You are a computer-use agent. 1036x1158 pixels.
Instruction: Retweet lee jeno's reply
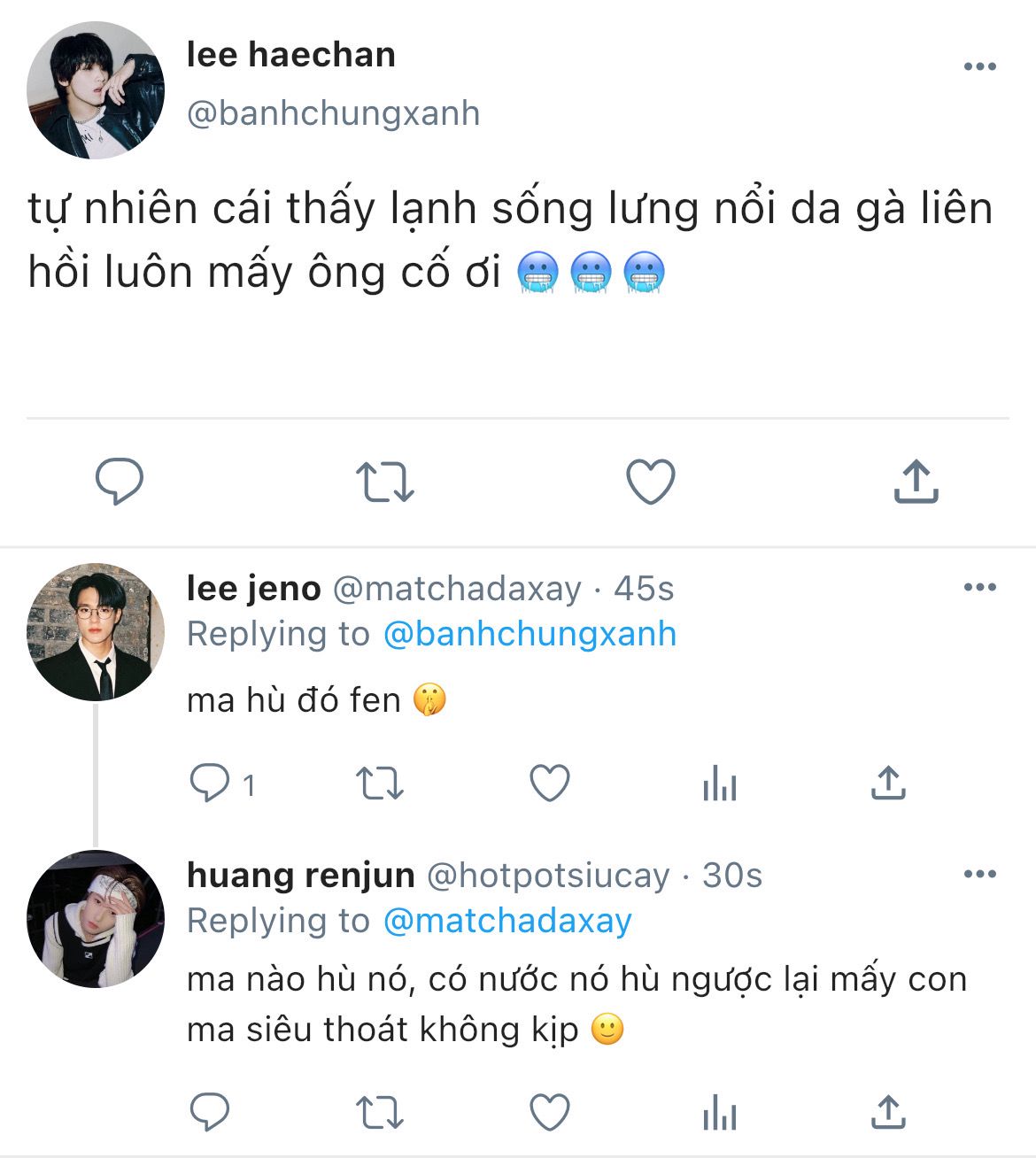click(x=379, y=784)
